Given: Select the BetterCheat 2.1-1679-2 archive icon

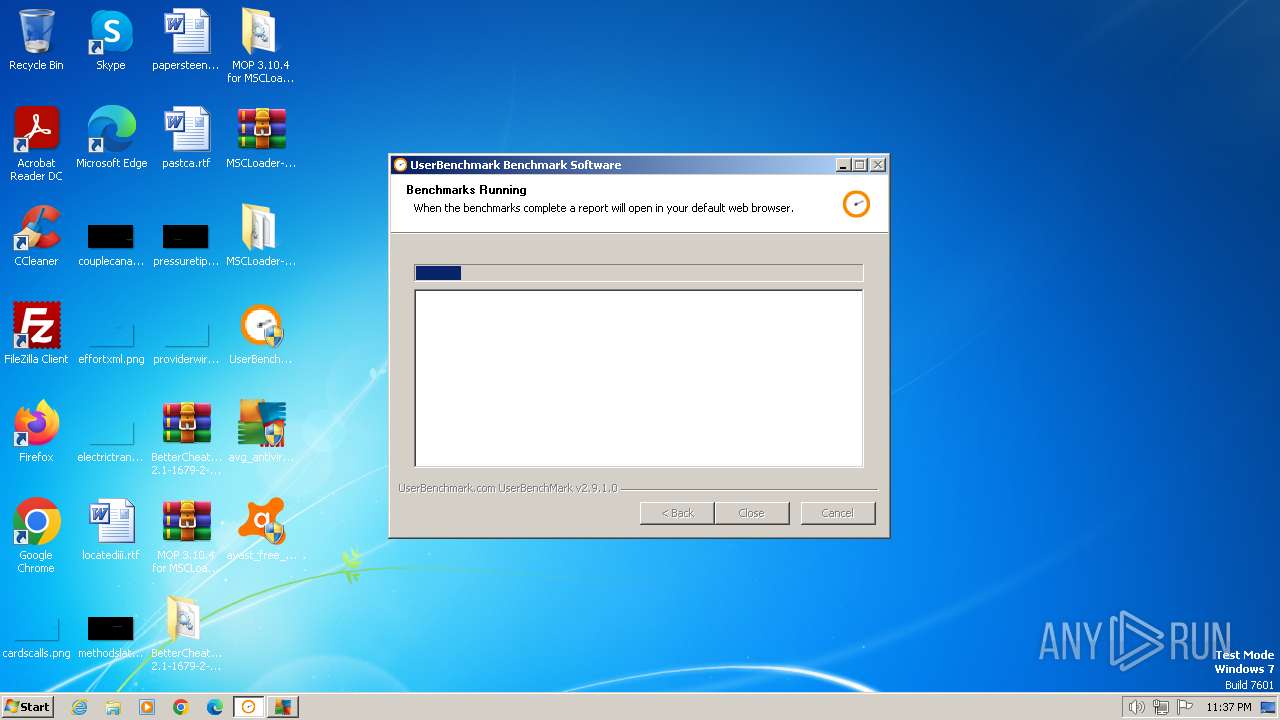Looking at the screenshot, I should [186, 438].
